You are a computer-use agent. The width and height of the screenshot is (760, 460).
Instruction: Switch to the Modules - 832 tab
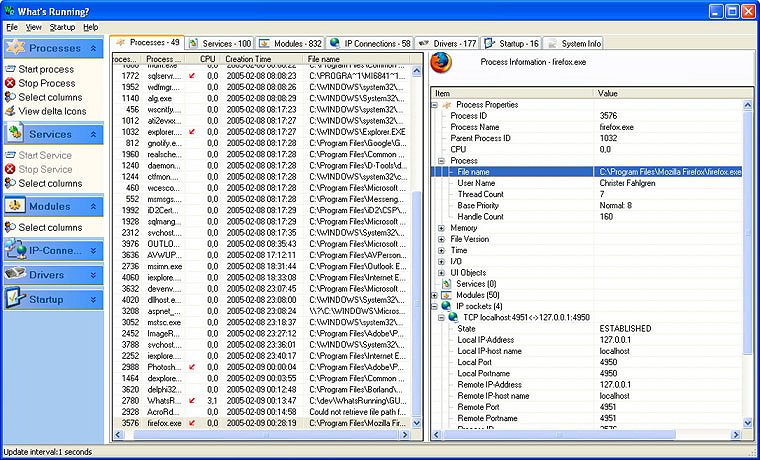[x=291, y=44]
